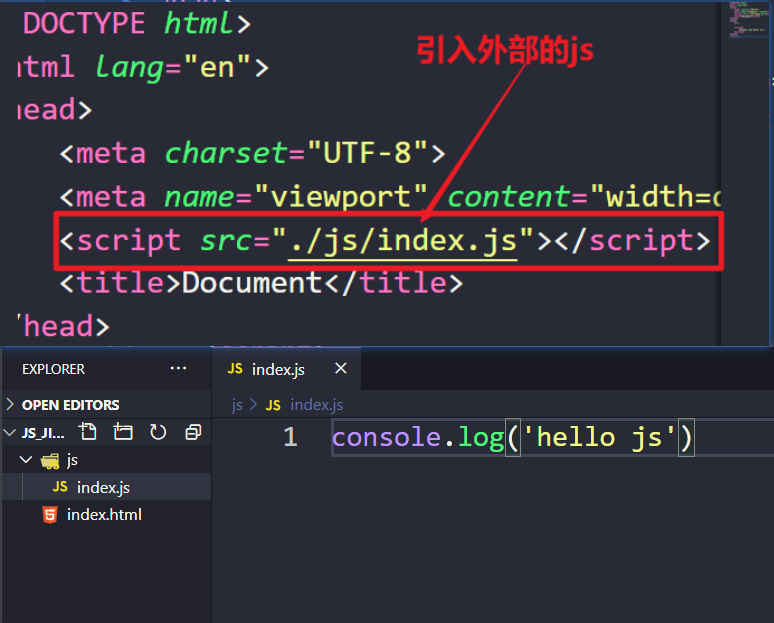Click the JS icon in the breadcrumb
Viewport: 774px width, 623px height.
click(x=273, y=405)
